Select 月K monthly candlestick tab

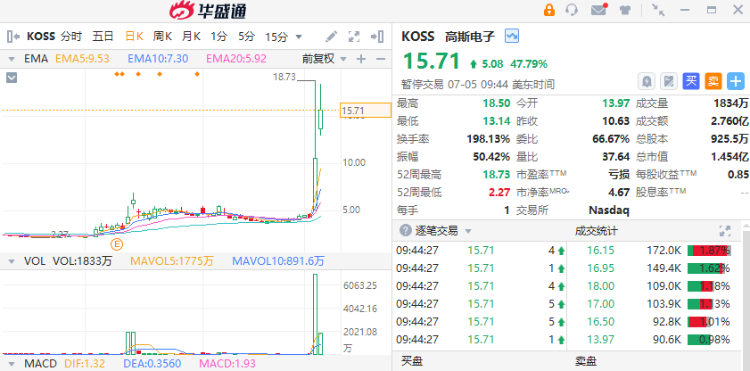pos(191,36)
